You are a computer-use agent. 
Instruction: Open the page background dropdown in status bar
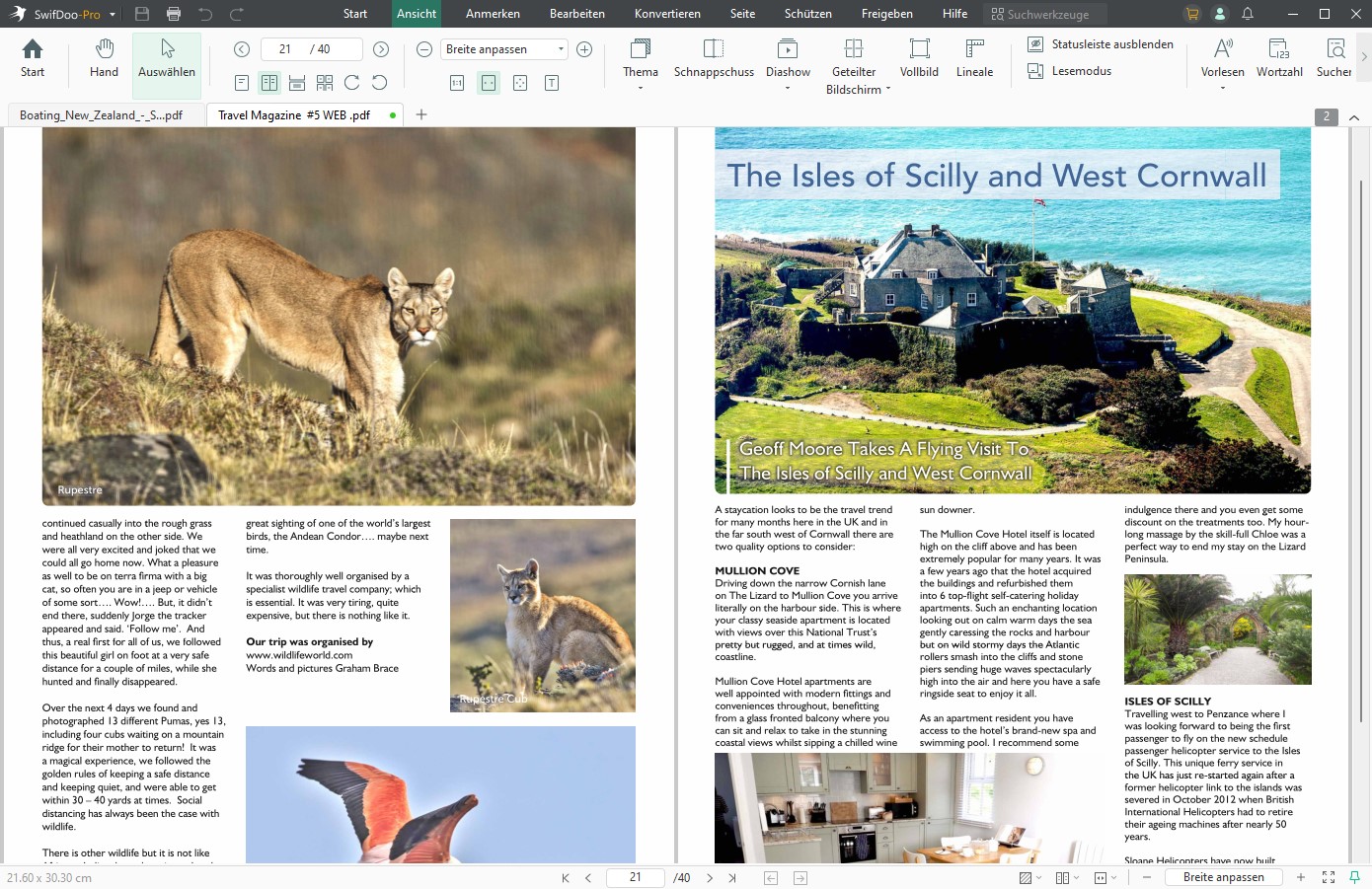pyautogui.click(x=1029, y=877)
